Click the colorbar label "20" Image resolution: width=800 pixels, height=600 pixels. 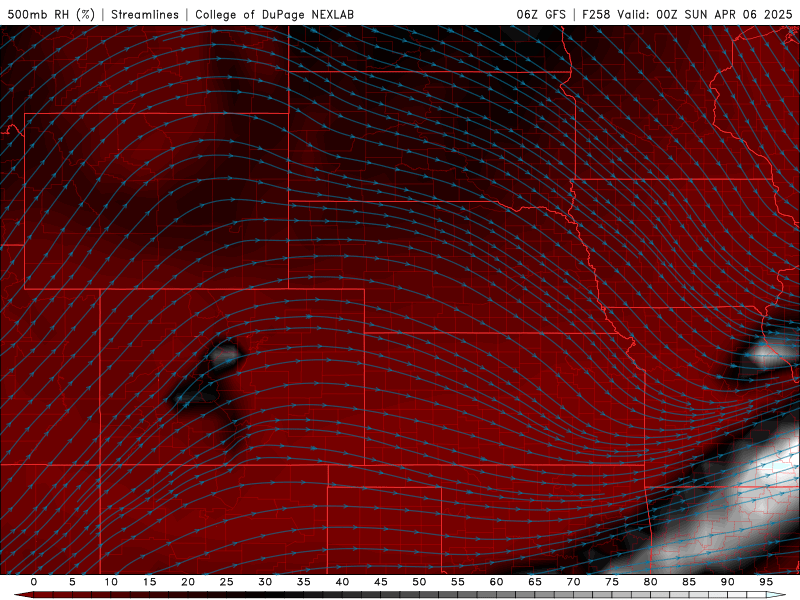pos(188,582)
